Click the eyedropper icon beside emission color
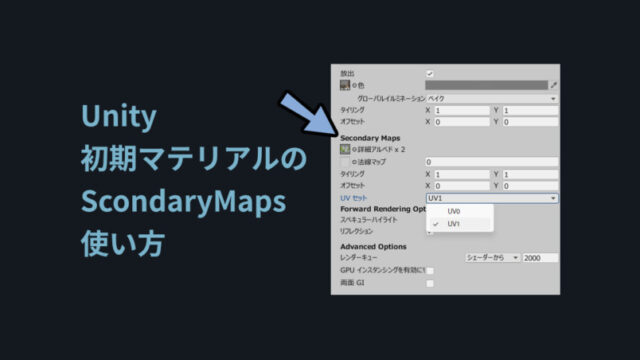The image size is (640, 360). click(553, 85)
